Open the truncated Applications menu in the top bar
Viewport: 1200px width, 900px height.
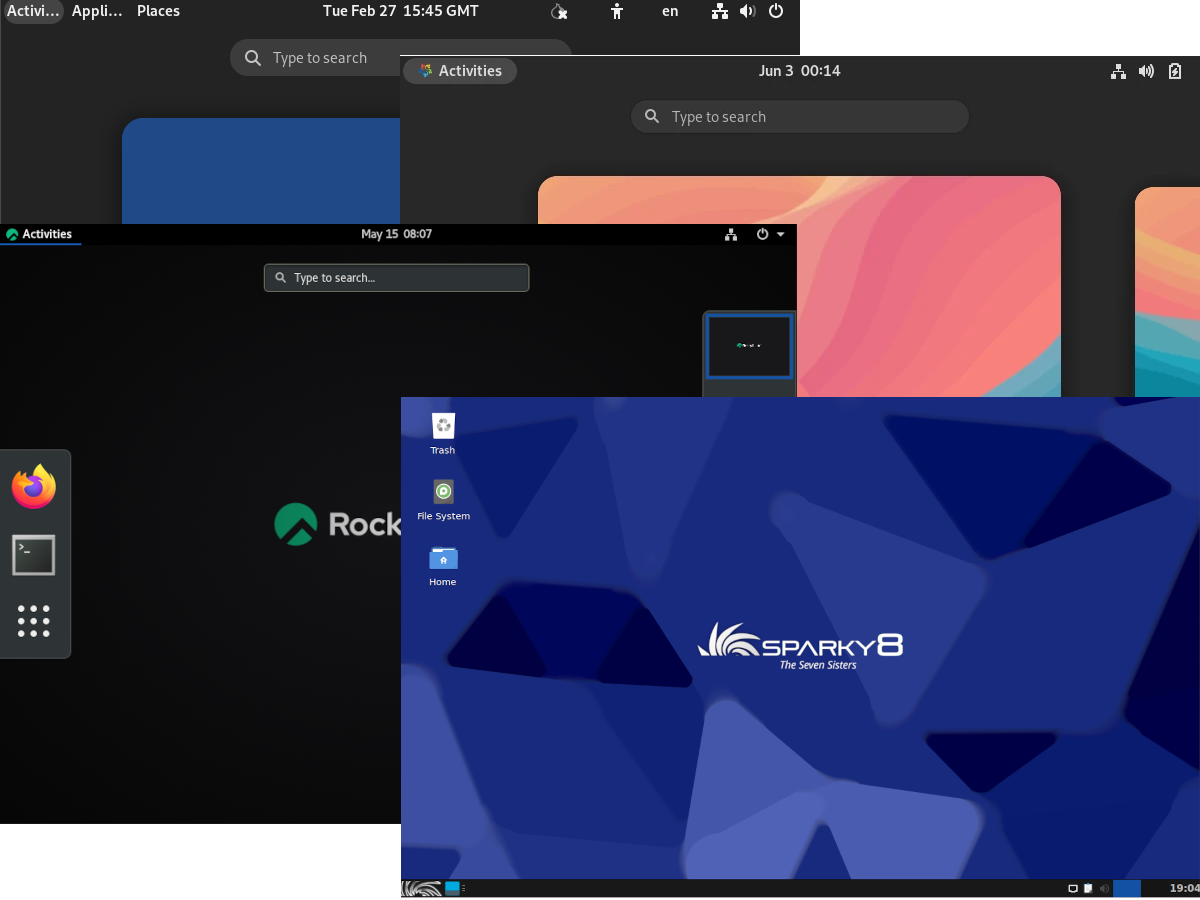97,11
